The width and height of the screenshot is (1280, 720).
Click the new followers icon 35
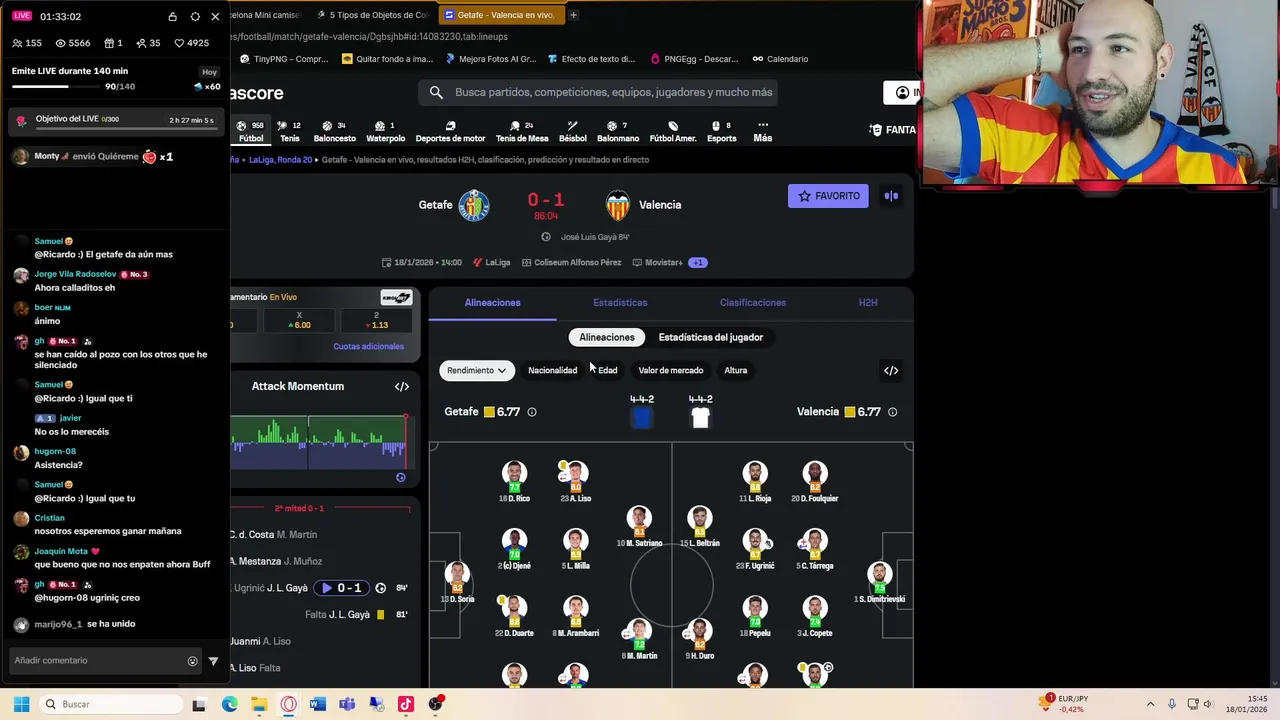(140, 43)
